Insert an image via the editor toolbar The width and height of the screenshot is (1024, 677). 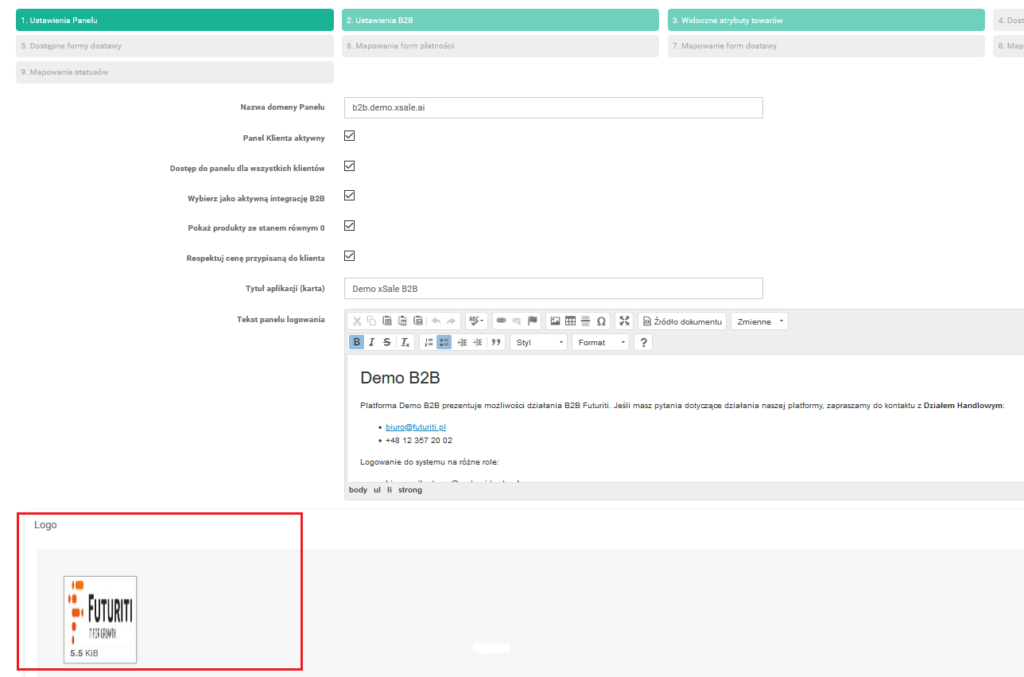pos(555,321)
